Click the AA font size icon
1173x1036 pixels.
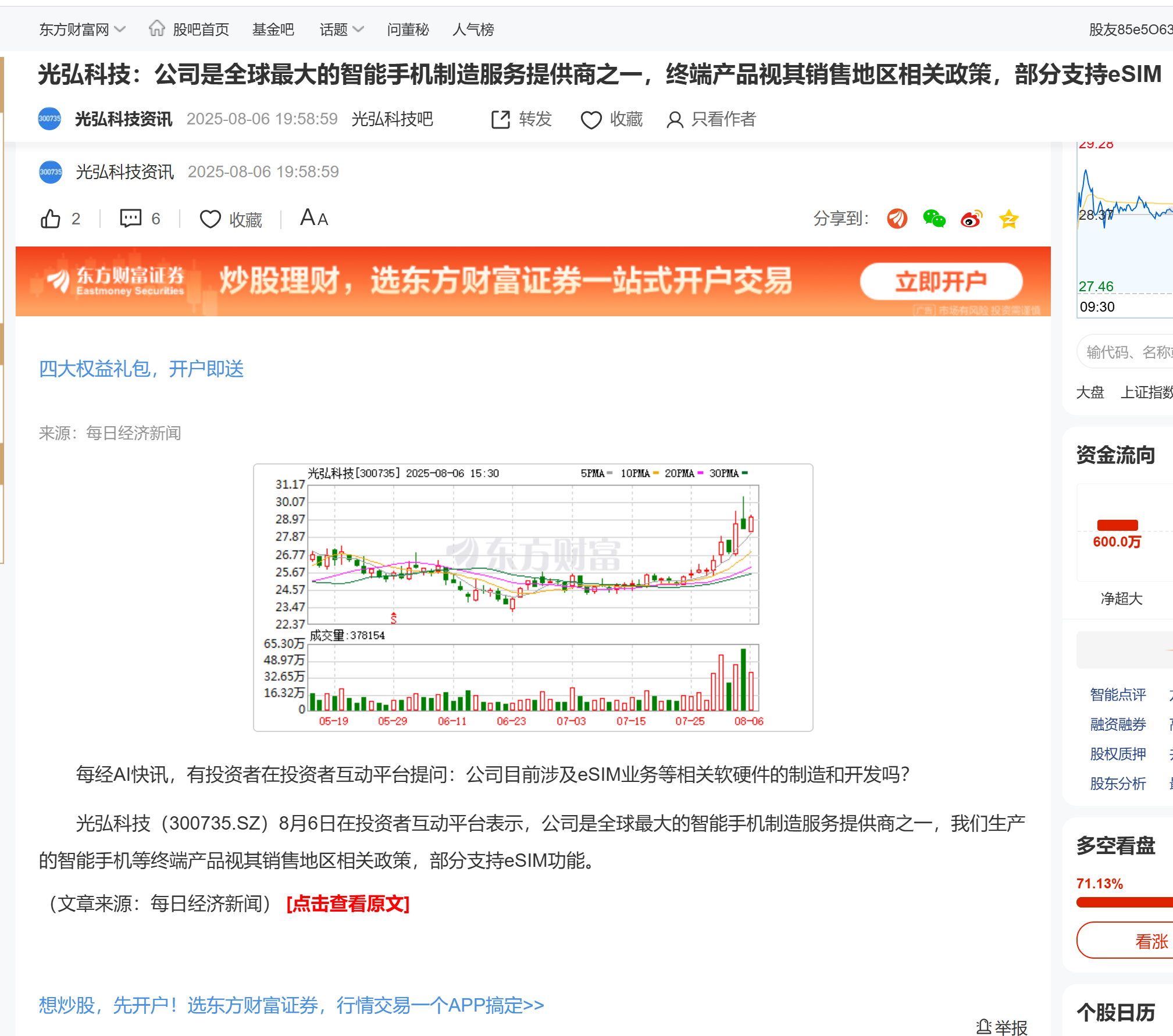(314, 218)
